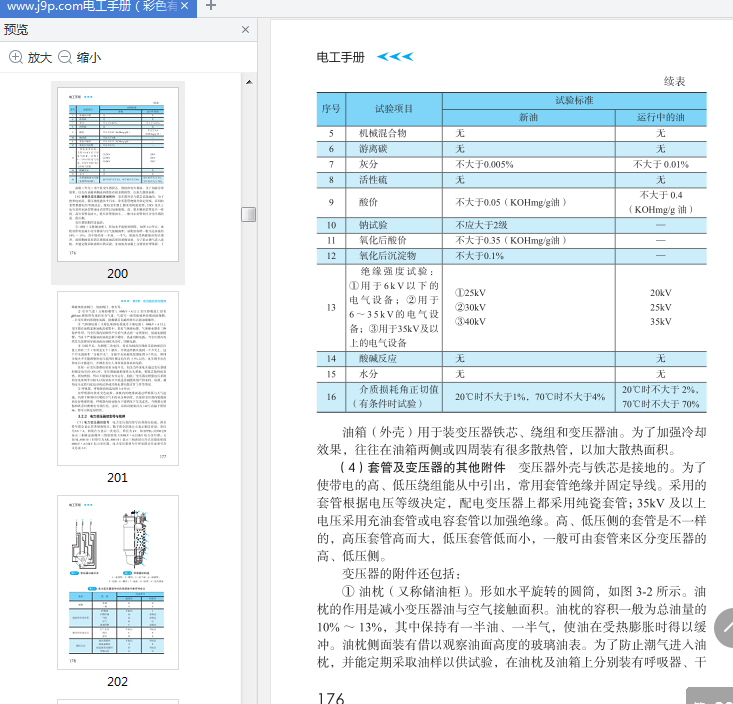Click the 电工手册 page header text
The width and height of the screenshot is (733, 704).
pos(340,57)
